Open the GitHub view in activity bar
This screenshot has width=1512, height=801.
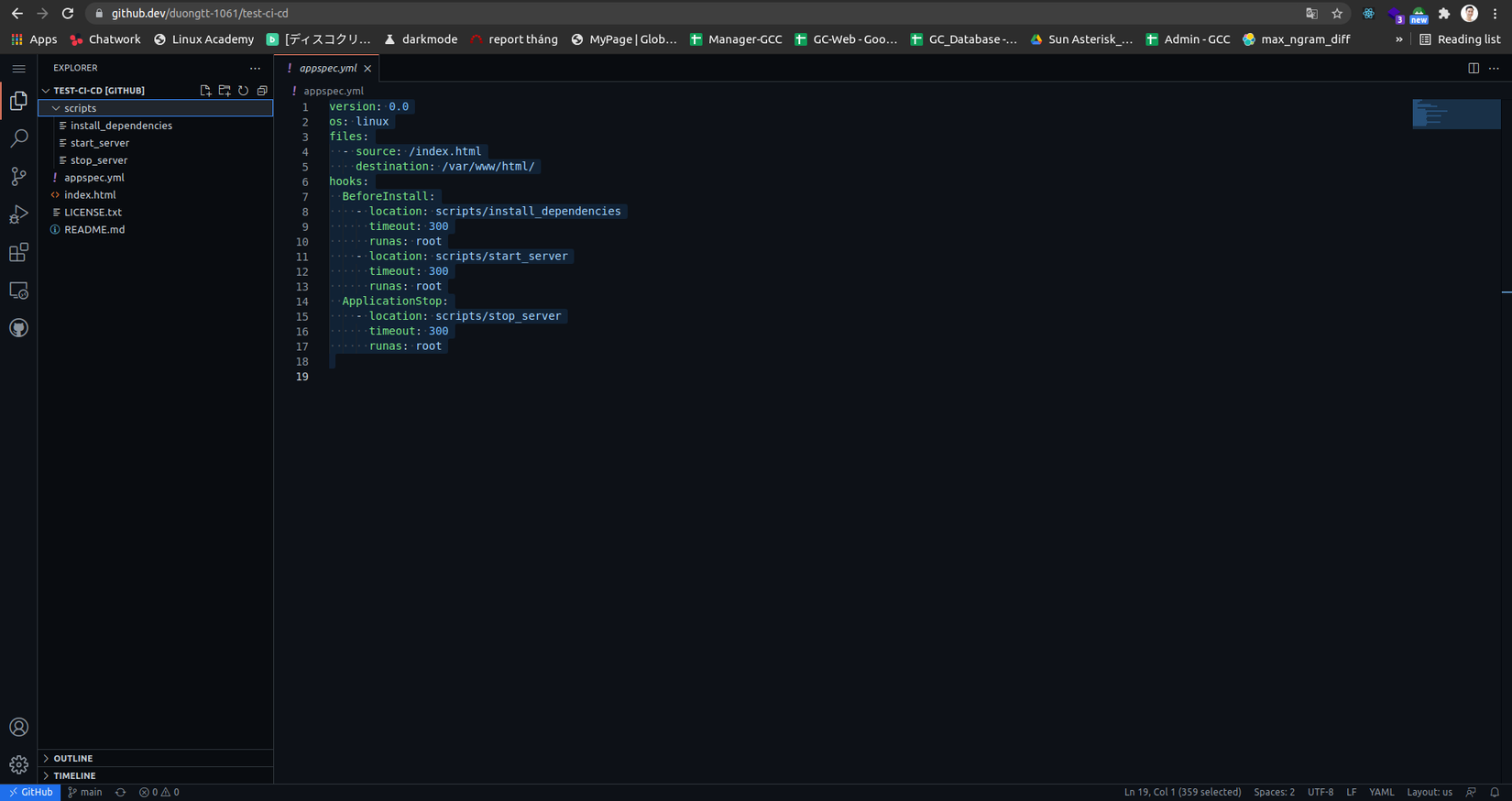tap(18, 328)
